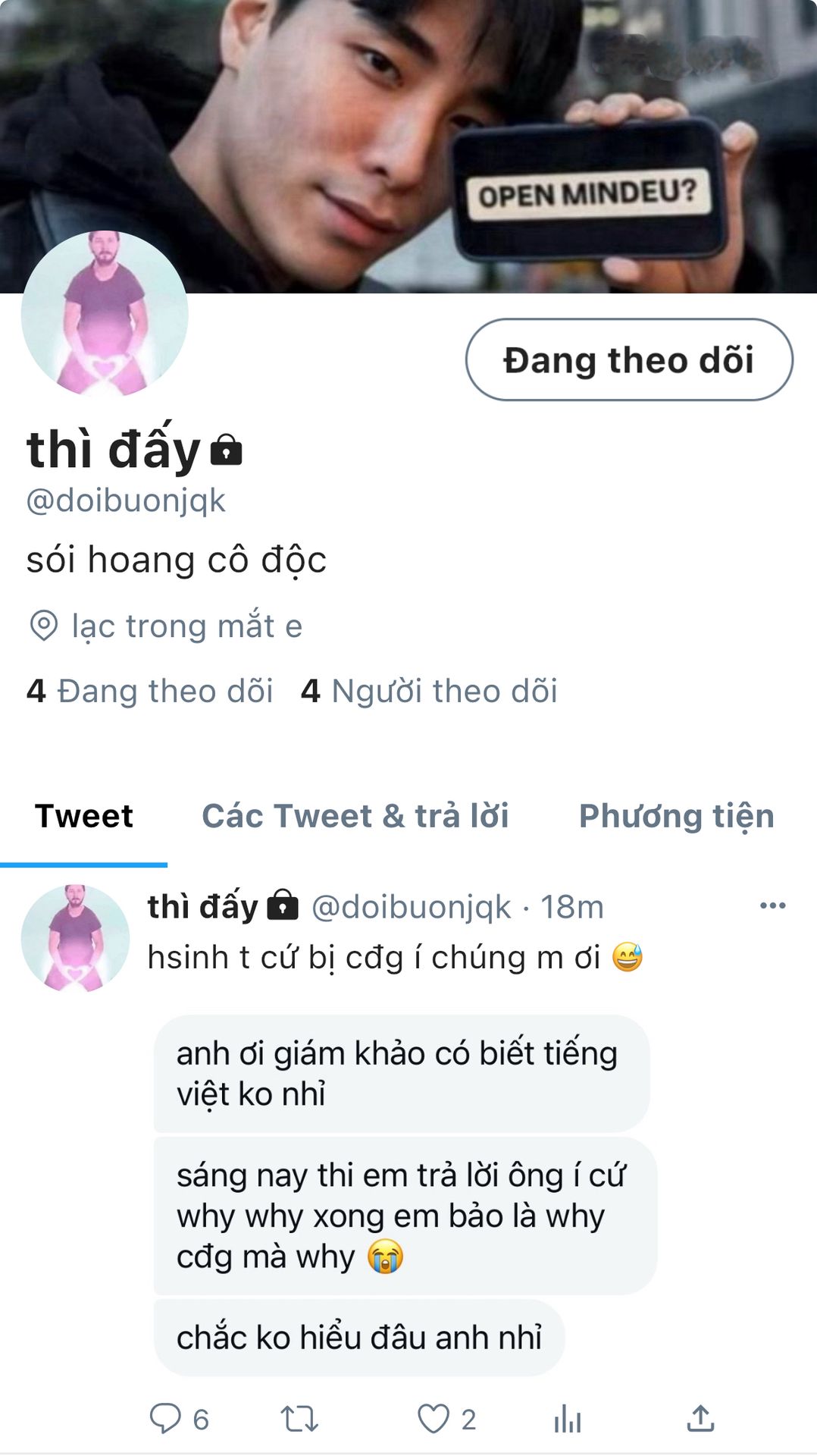Tap the lock icon beside the profile name
The image size is (817, 1456).
point(226,450)
